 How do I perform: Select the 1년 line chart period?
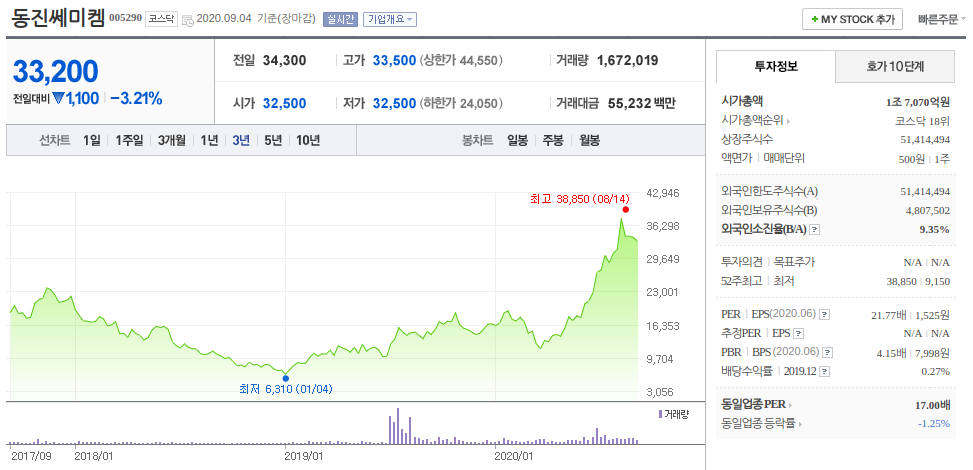click(x=209, y=140)
